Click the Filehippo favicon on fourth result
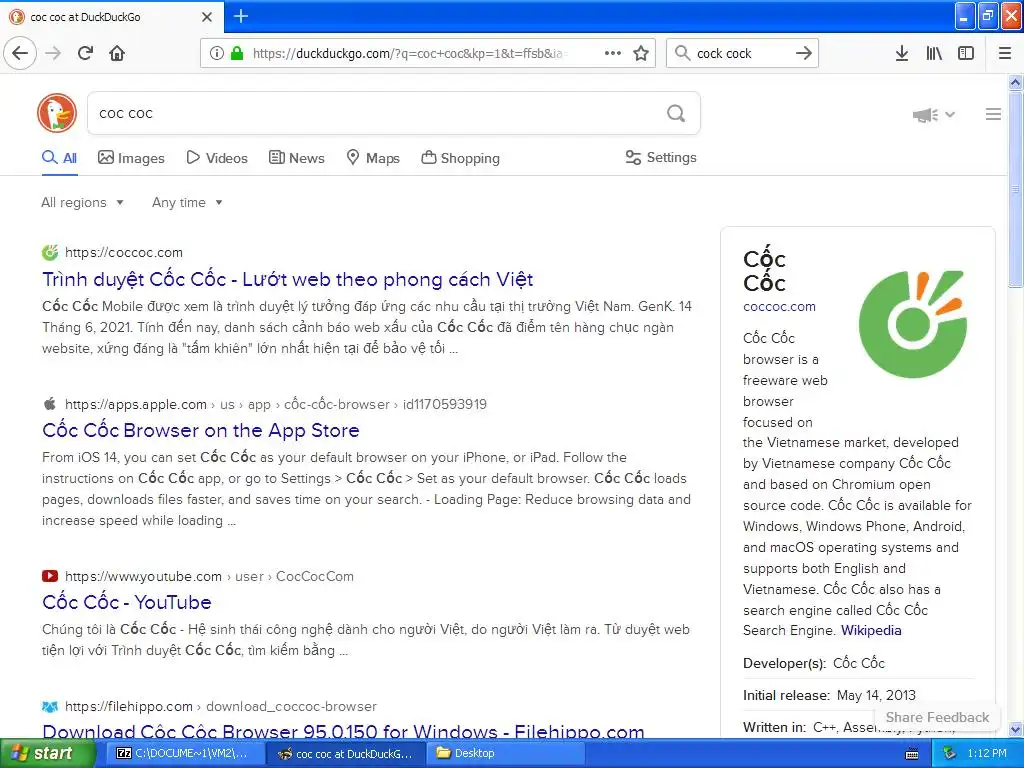Viewport: 1024px width, 768px height. (x=50, y=706)
